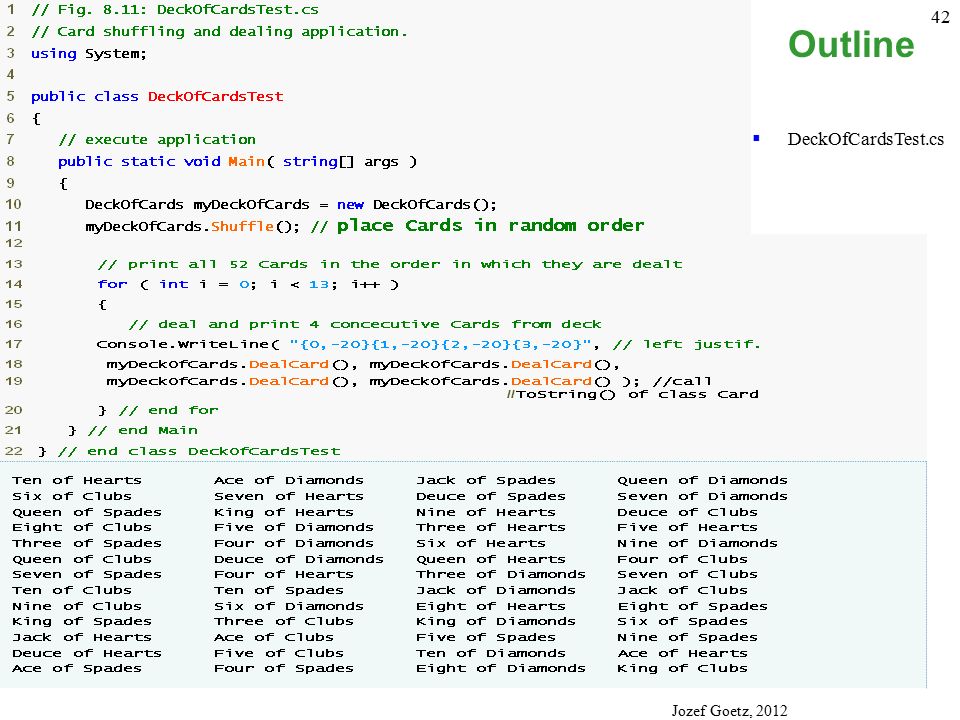Click the 'Outline' heading
This screenshot has height=720, width=960.
coord(851,45)
